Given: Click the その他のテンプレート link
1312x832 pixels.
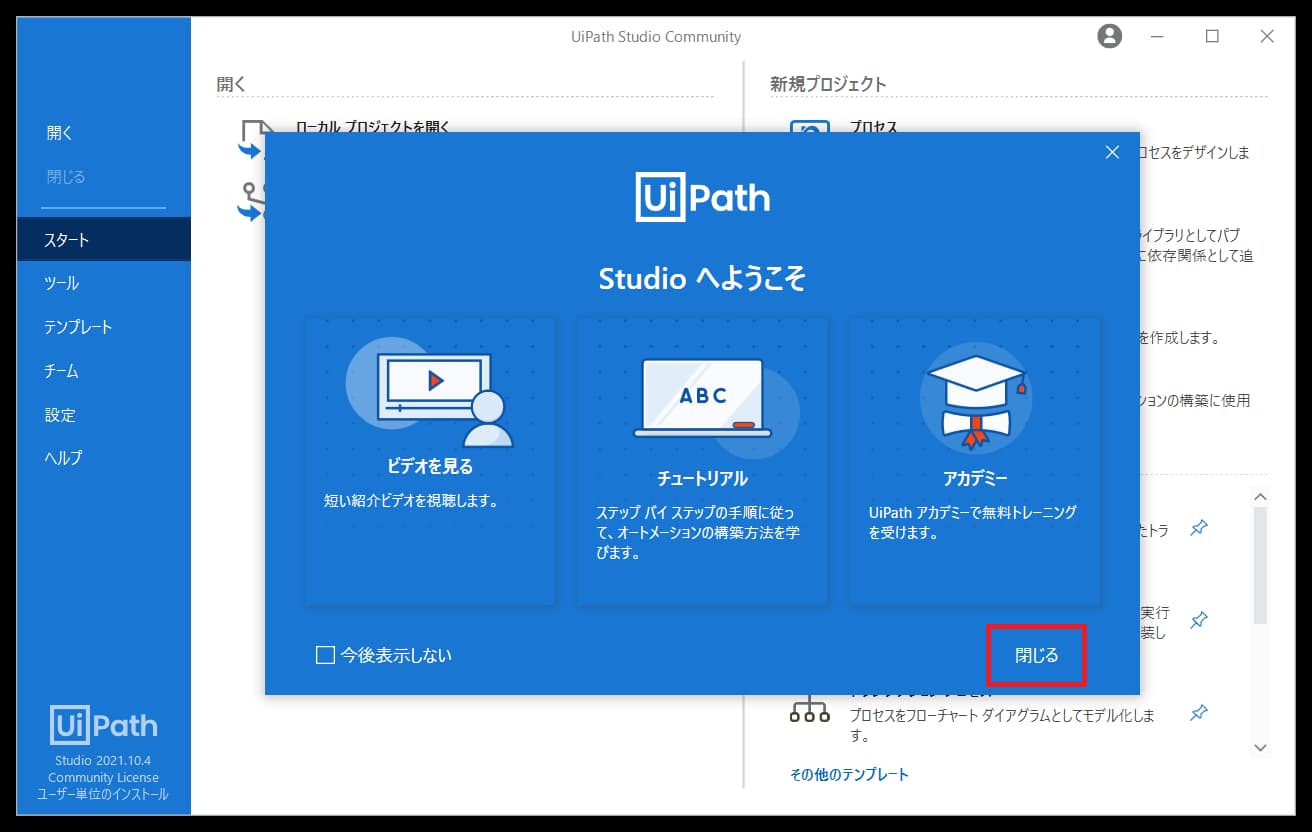Looking at the screenshot, I should click(849, 774).
